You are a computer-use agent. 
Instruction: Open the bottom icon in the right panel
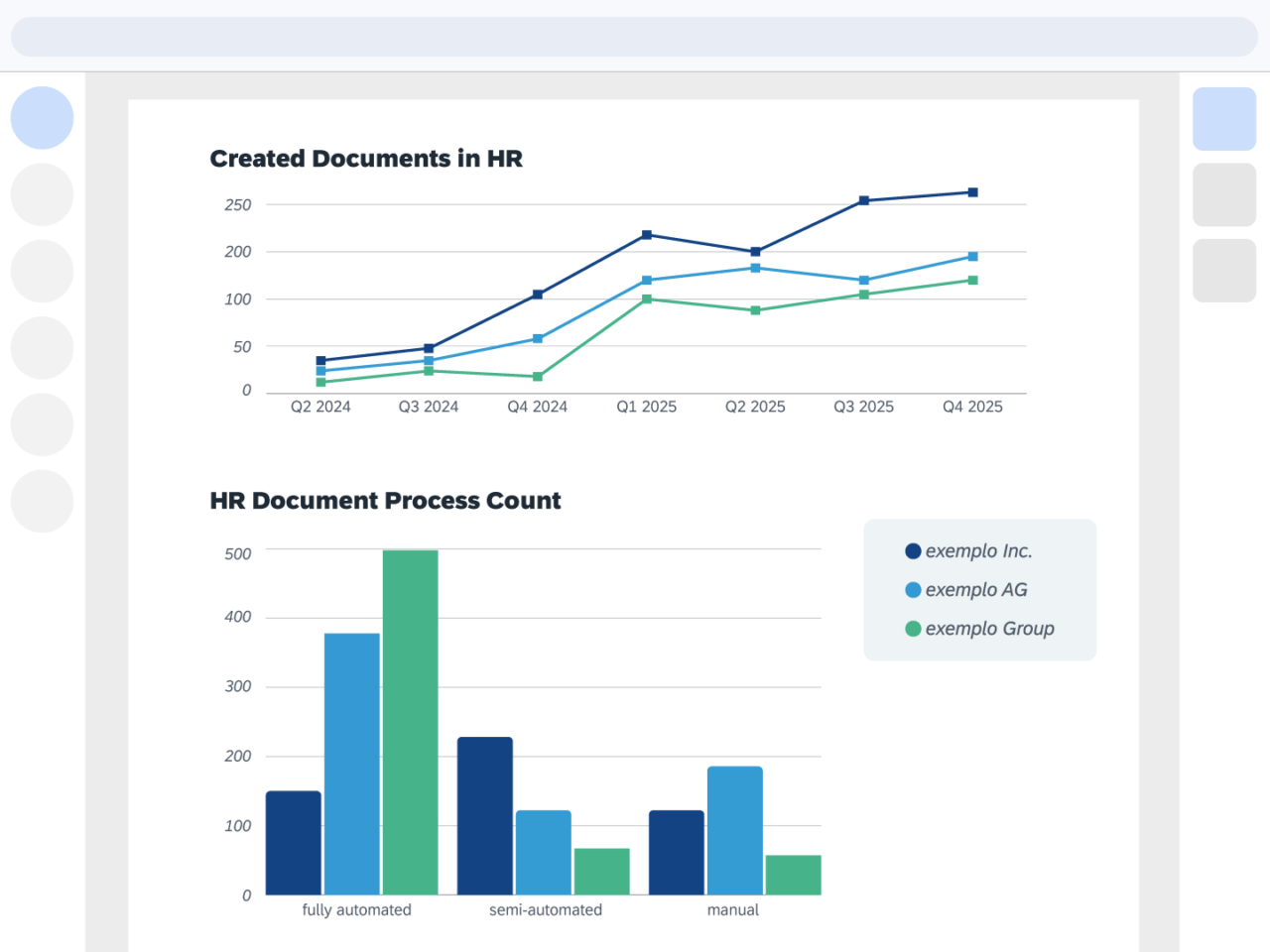(x=1223, y=270)
